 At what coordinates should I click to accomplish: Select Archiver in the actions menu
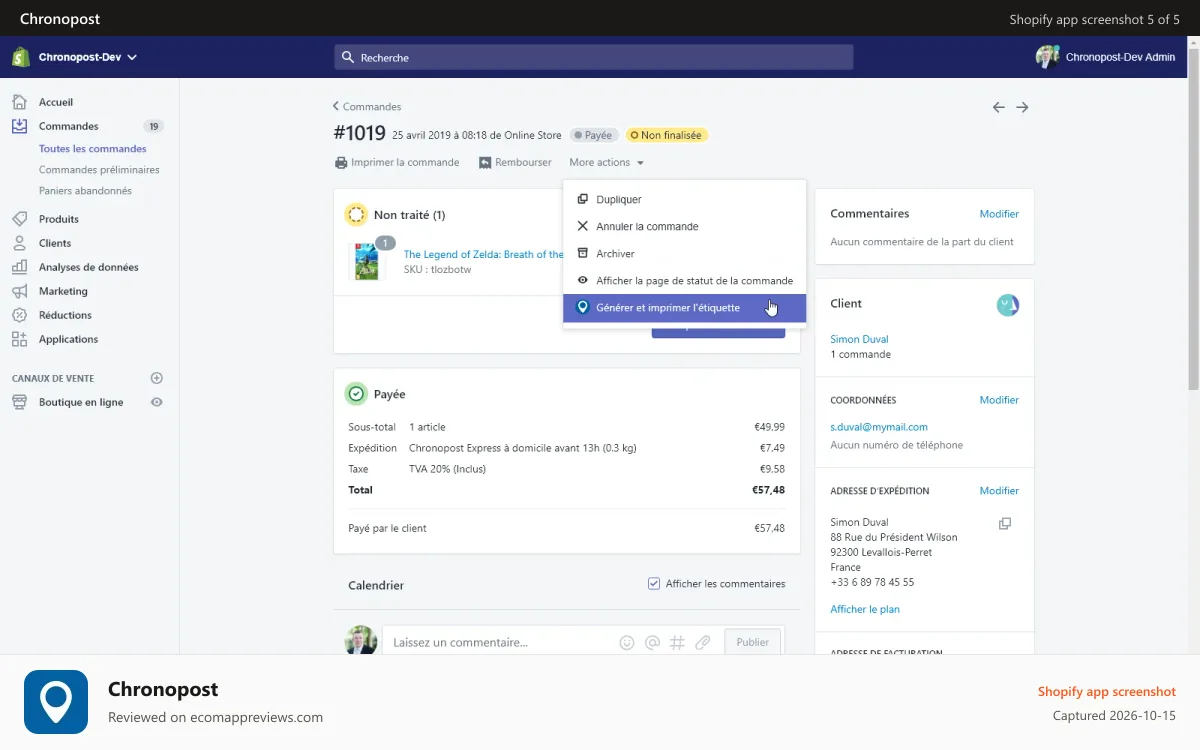[685, 253]
